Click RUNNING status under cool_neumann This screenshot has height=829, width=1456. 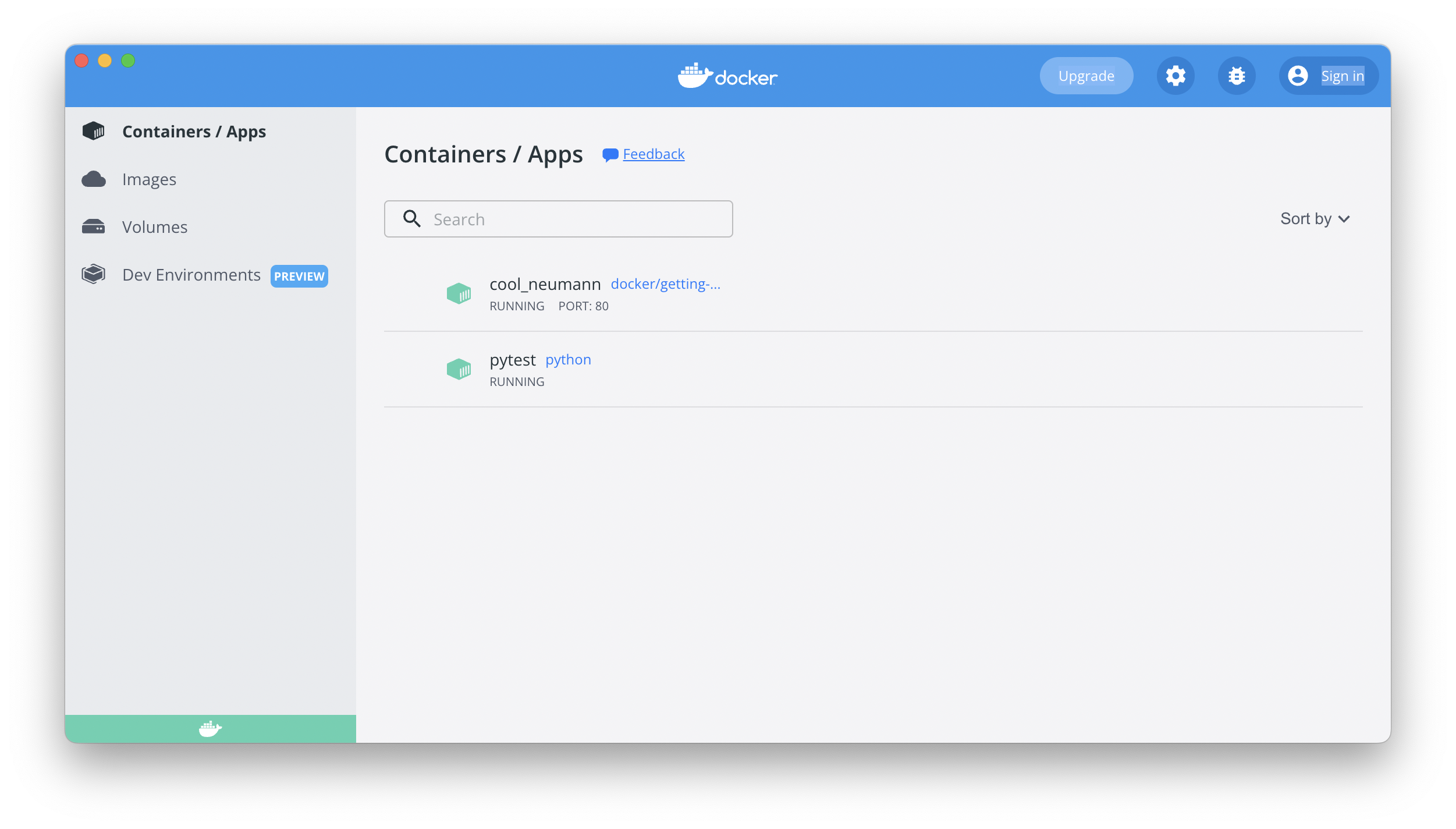[x=517, y=306]
